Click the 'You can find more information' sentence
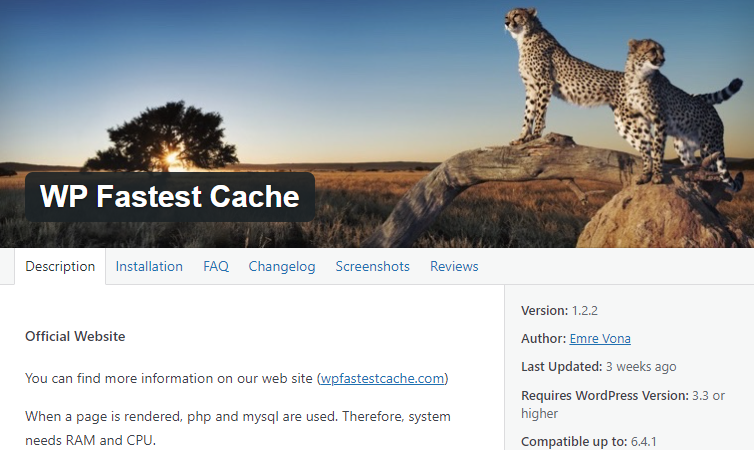Screen dimensions: 754x450 click(x=237, y=378)
